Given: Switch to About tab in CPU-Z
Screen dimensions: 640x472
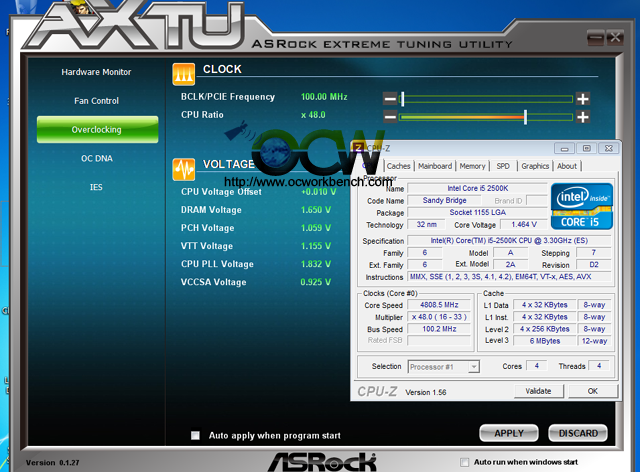Looking at the screenshot, I should tap(567, 166).
